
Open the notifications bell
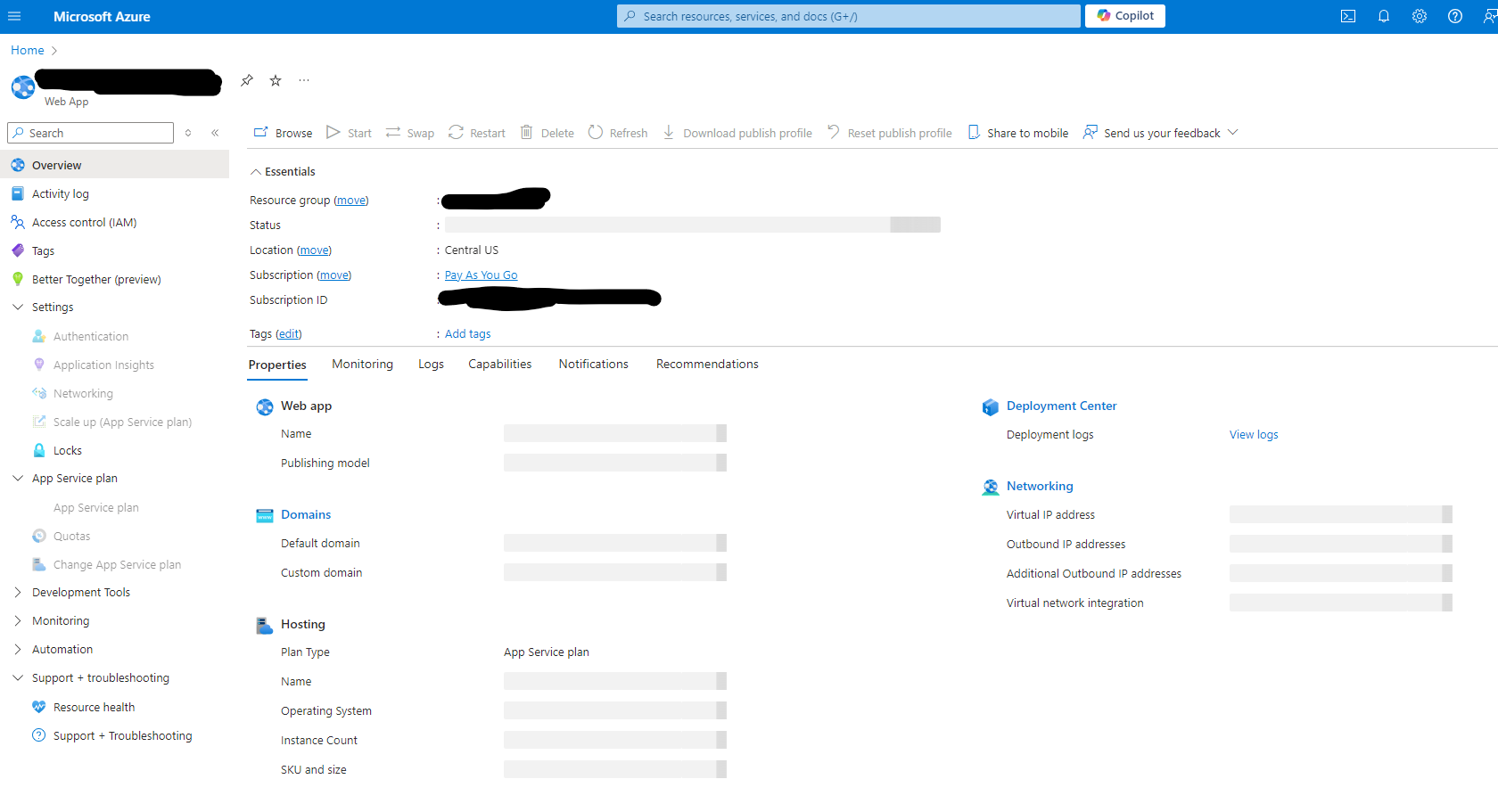[x=1384, y=16]
